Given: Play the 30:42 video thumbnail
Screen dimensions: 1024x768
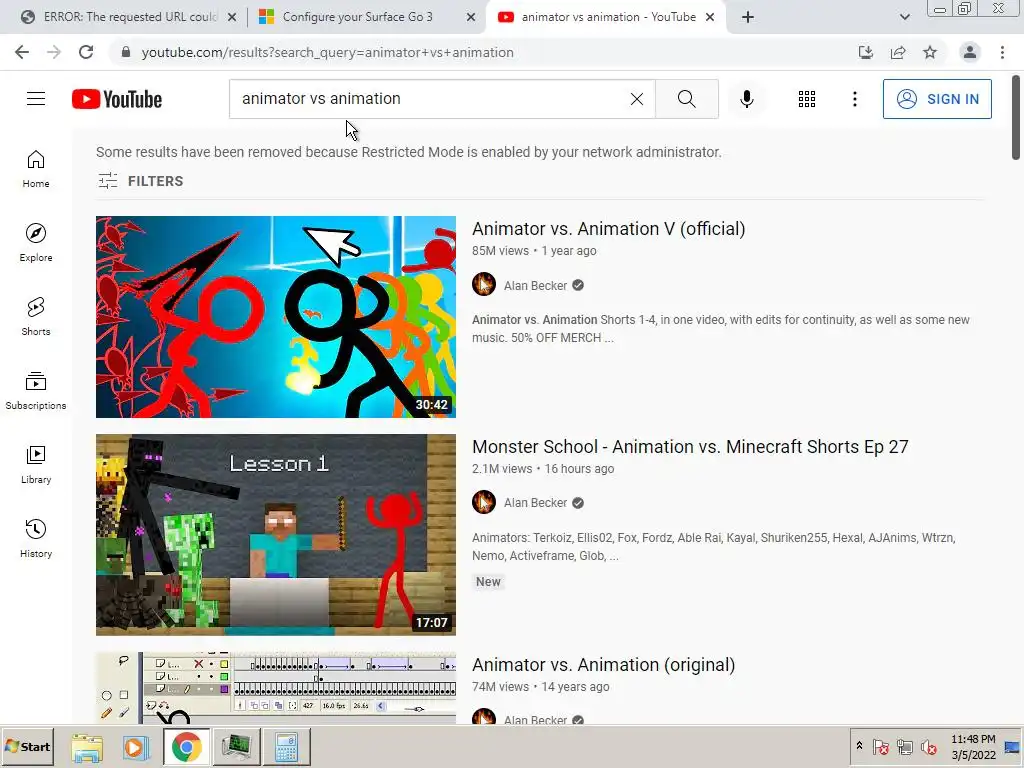Looking at the screenshot, I should [276, 317].
